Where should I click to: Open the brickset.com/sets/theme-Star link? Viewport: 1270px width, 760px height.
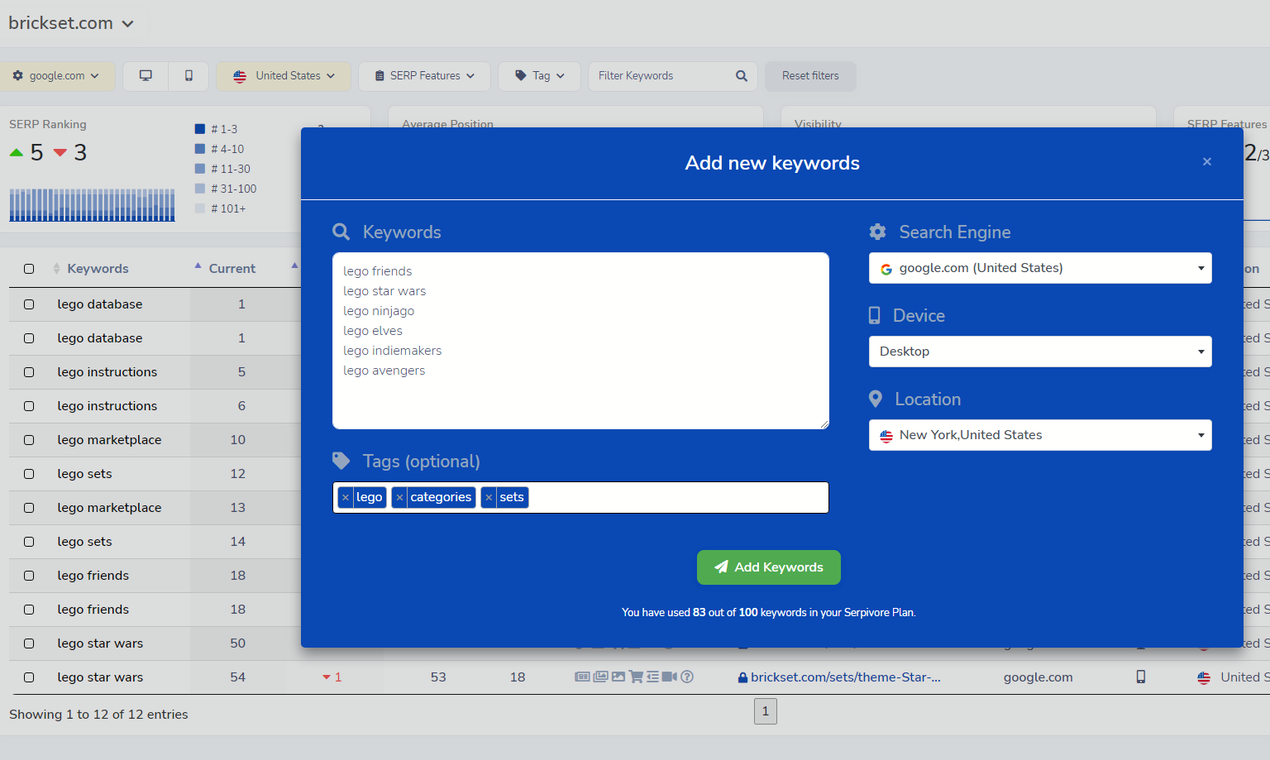tap(846, 677)
